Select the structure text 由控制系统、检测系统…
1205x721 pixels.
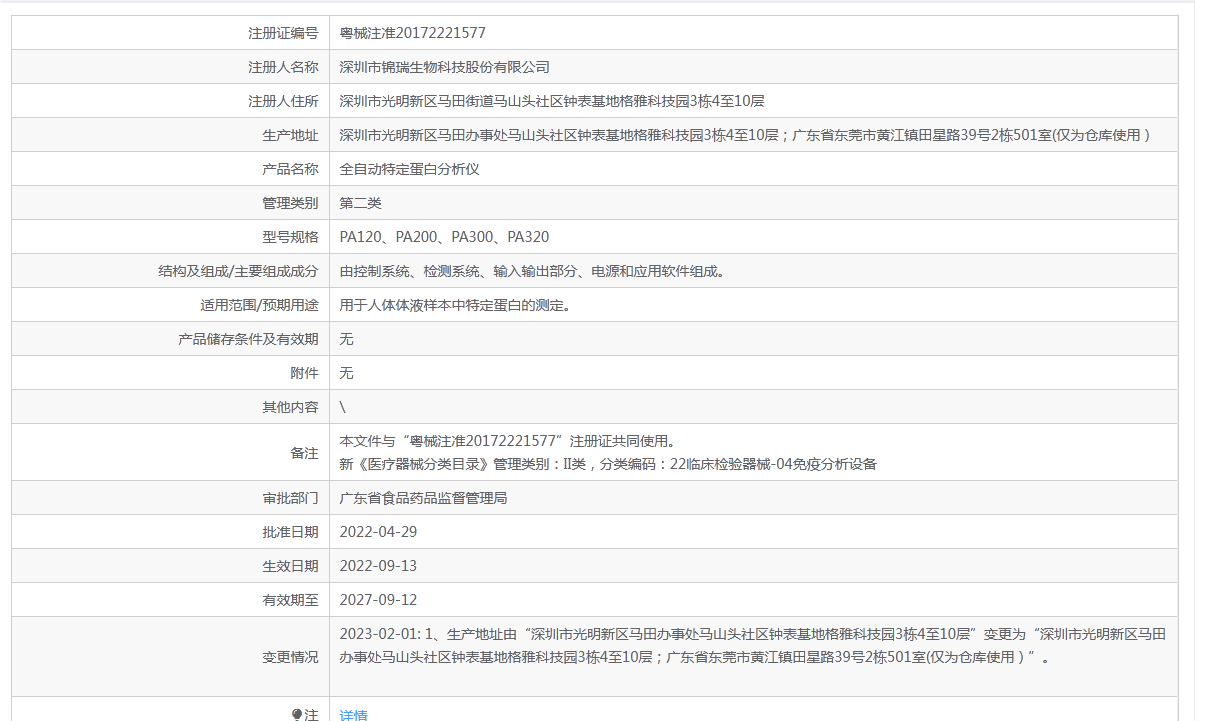click(x=532, y=271)
